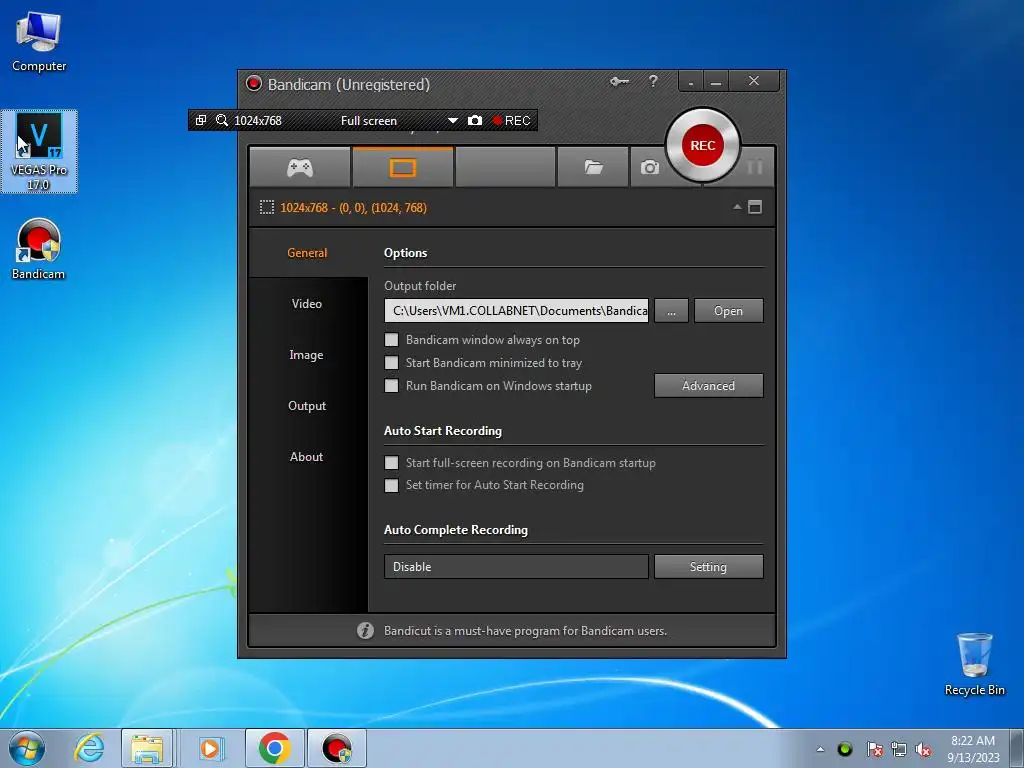1024x768 pixels.
Task: Start recording with the big REC button
Action: coord(703,145)
